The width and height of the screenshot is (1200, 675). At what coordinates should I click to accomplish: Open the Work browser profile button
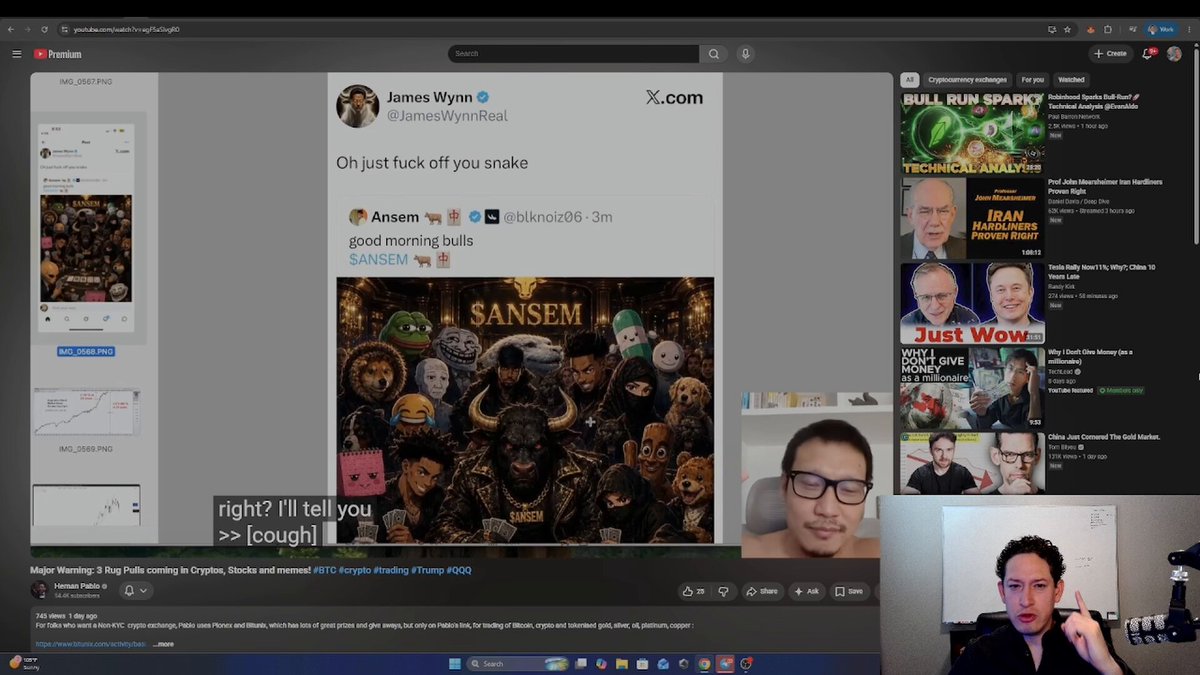[1161, 29]
